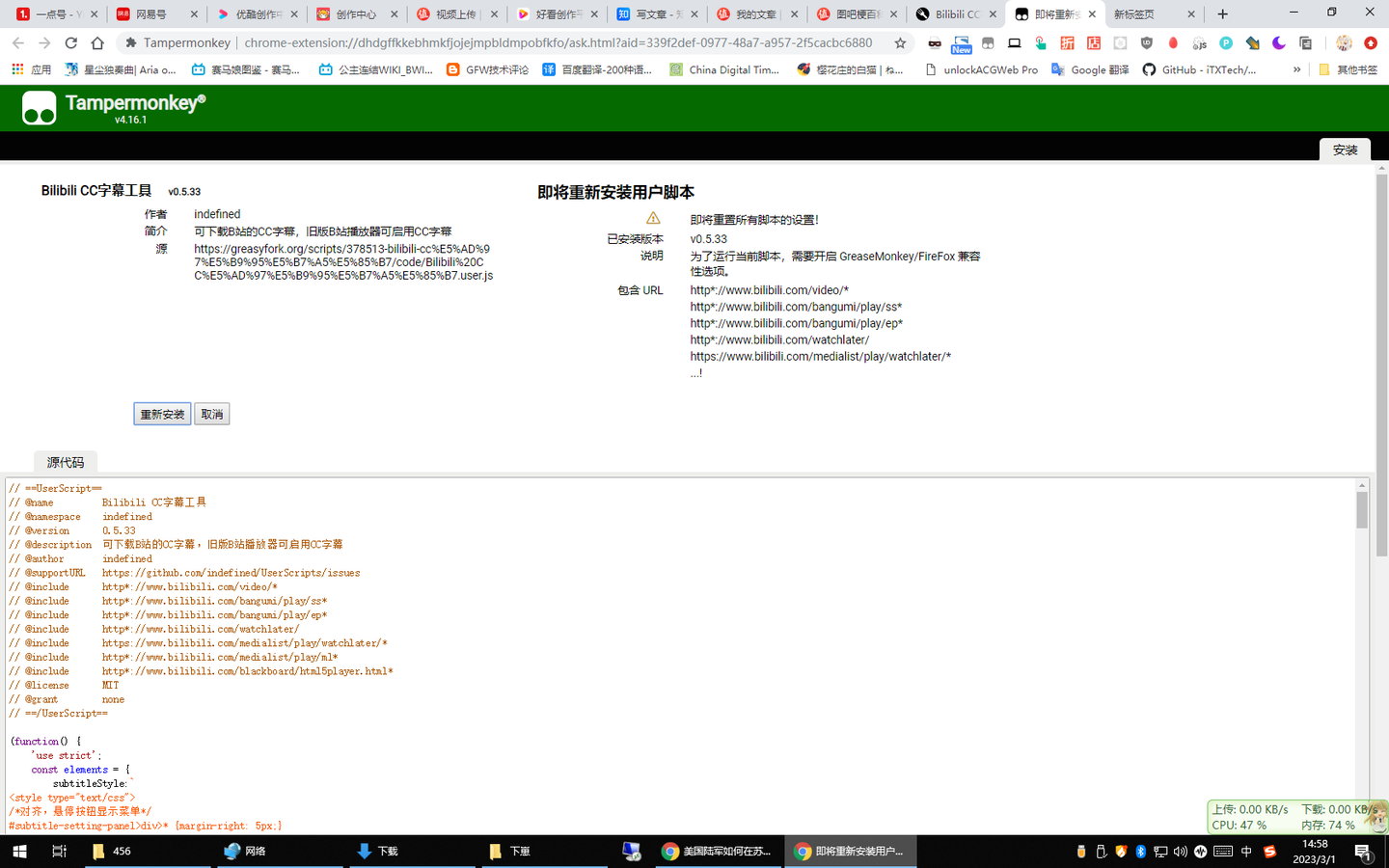Open the GFW技术评论 bookmark
Screen dimensions: 1389x868
[487, 69]
